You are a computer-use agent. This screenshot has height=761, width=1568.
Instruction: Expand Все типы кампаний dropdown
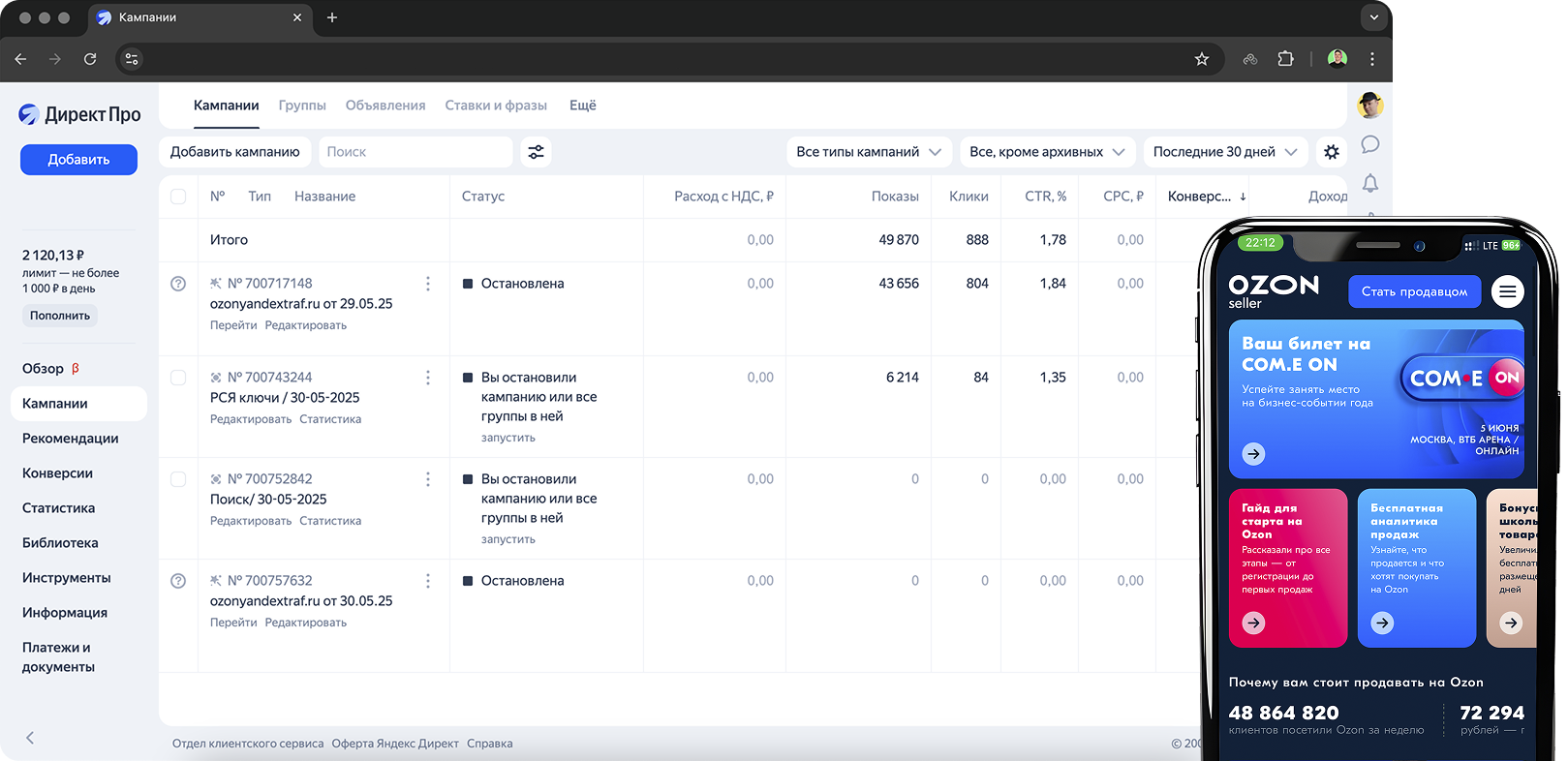tap(869, 152)
